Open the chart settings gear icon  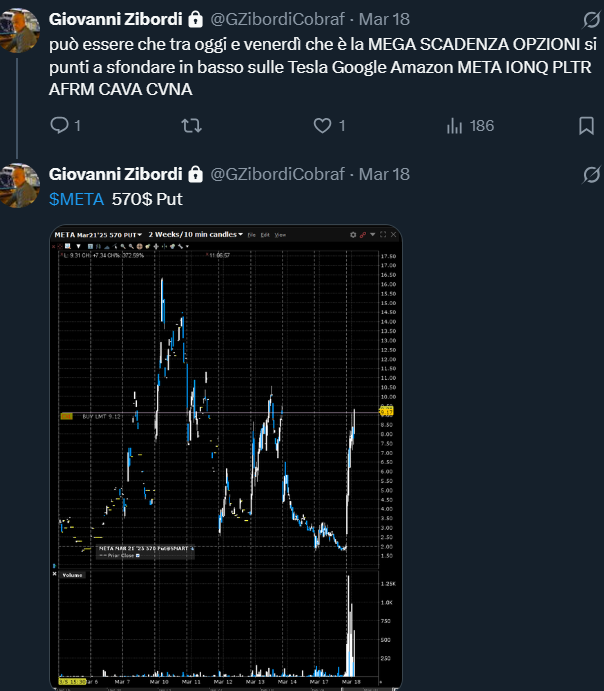coord(353,234)
